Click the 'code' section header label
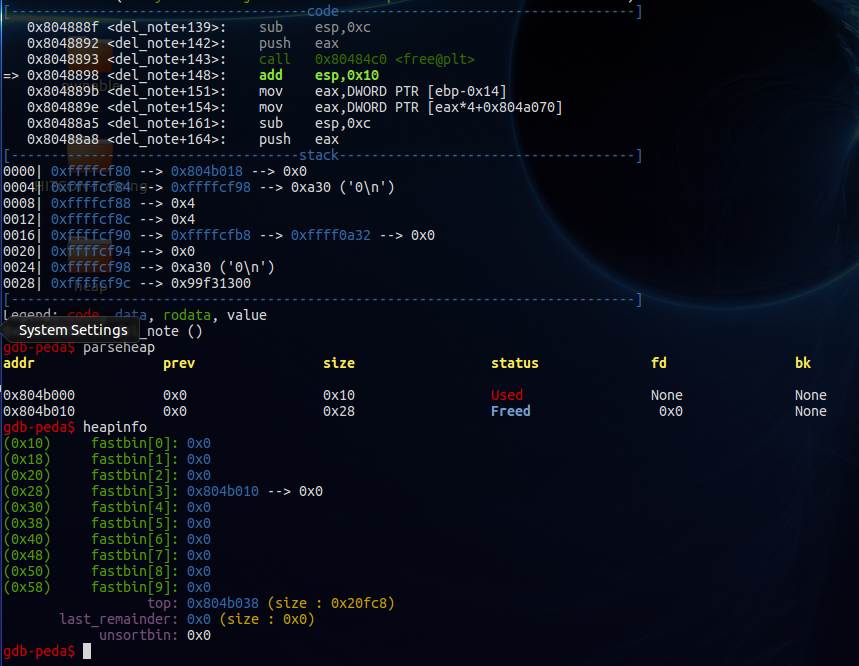 [x=323, y=11]
